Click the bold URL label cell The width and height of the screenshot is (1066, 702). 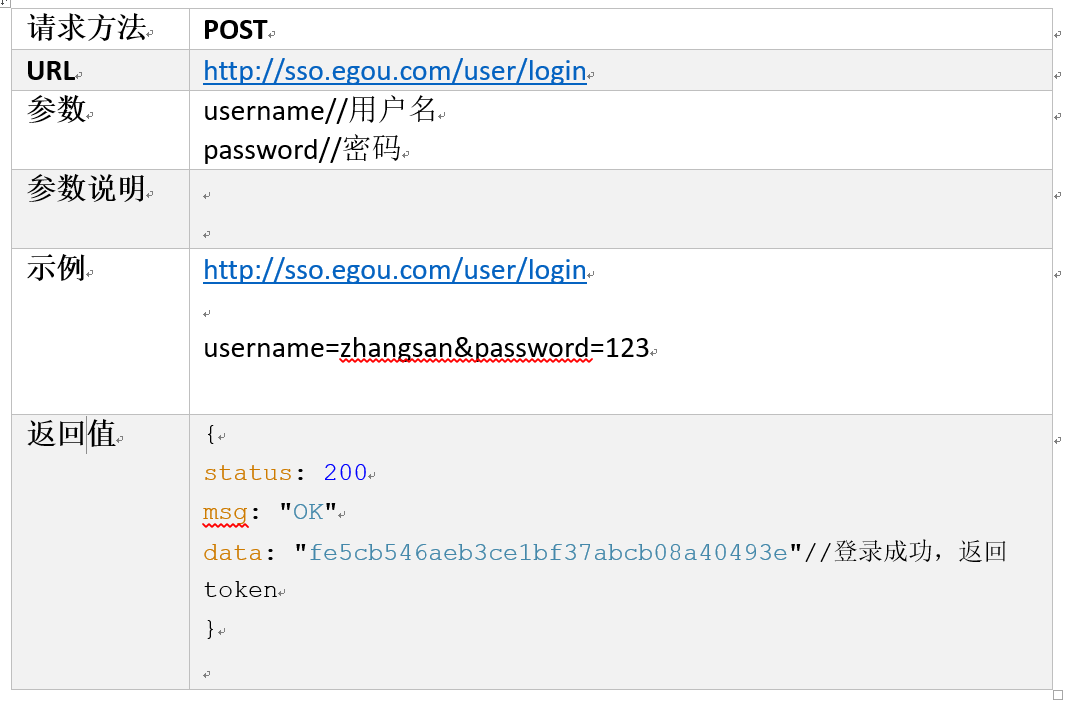pos(101,70)
